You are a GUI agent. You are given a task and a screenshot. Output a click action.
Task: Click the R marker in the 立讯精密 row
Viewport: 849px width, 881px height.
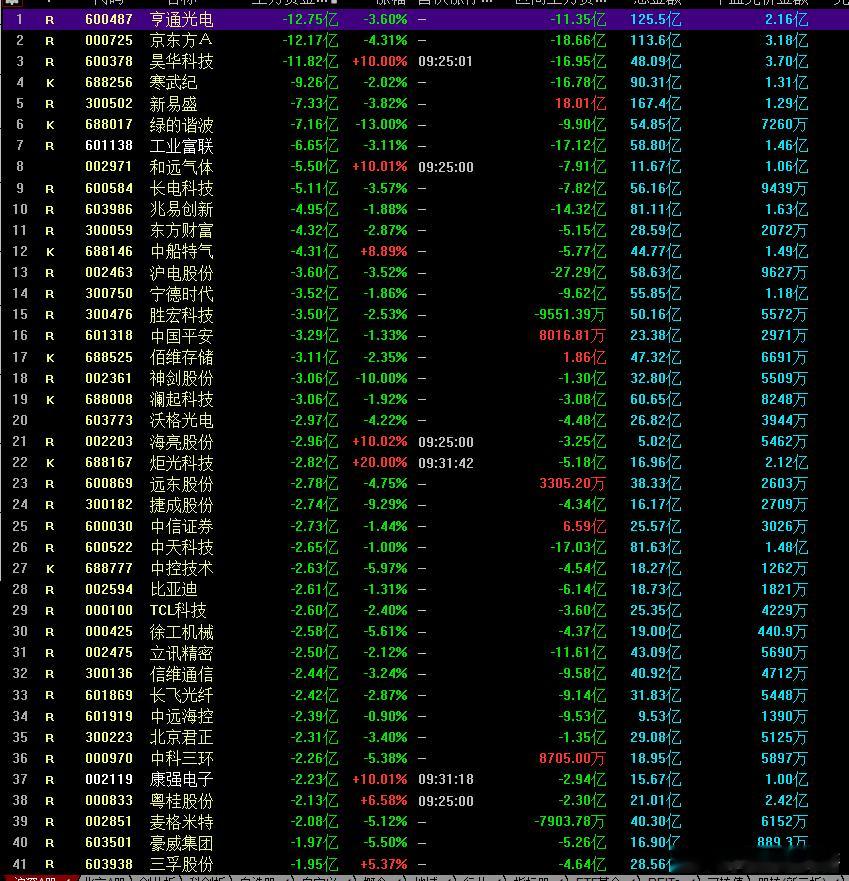(49, 653)
